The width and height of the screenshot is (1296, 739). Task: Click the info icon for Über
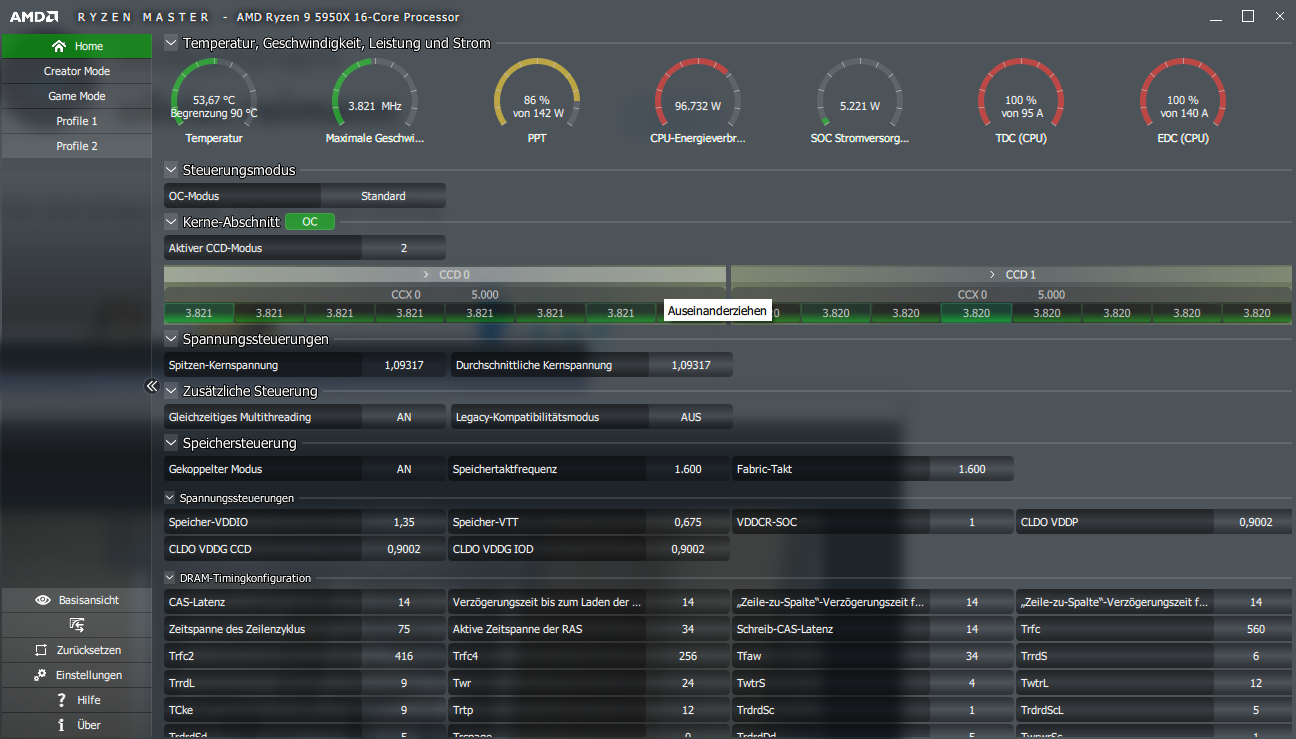pos(62,725)
